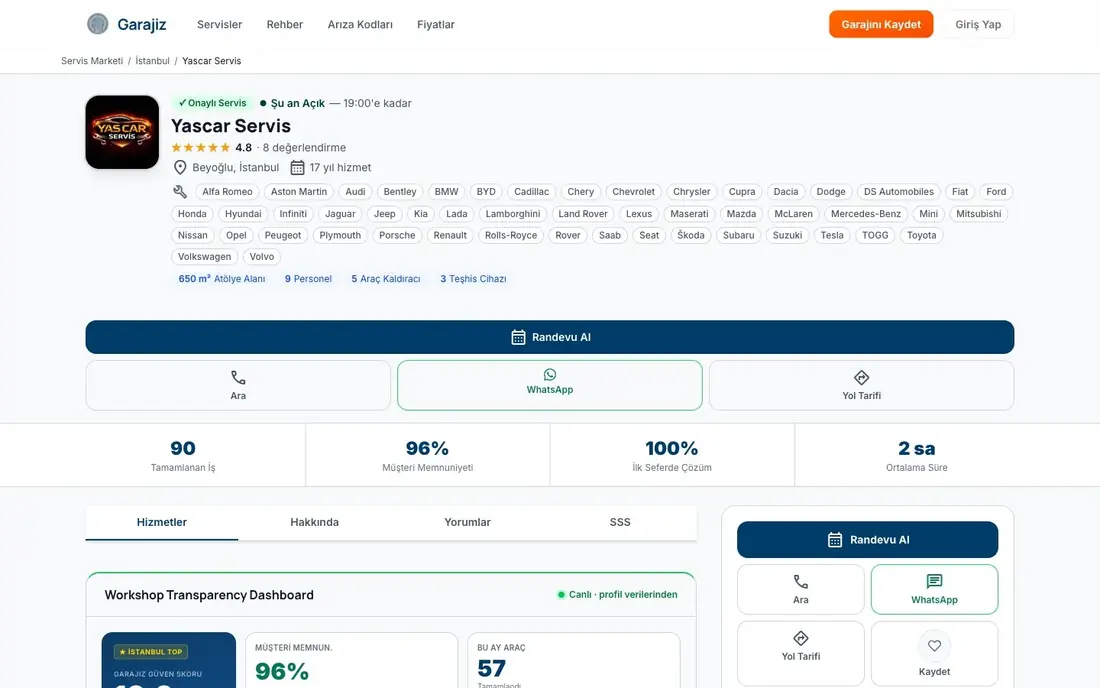Click the wrench icon before brand list

click(x=180, y=191)
